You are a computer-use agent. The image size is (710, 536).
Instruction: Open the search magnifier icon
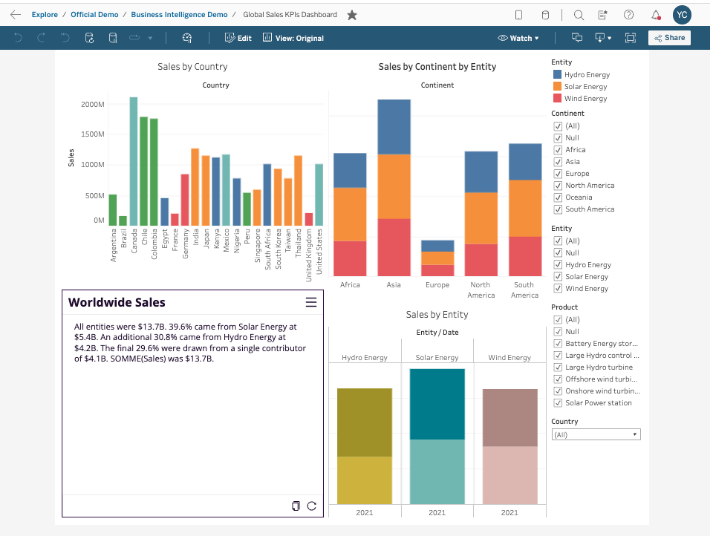(x=578, y=15)
